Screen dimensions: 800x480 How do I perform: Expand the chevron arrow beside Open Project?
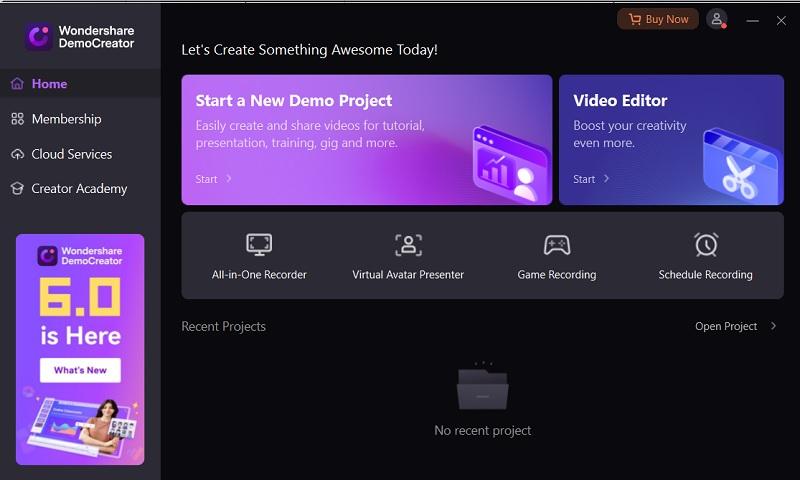pyautogui.click(x=773, y=326)
